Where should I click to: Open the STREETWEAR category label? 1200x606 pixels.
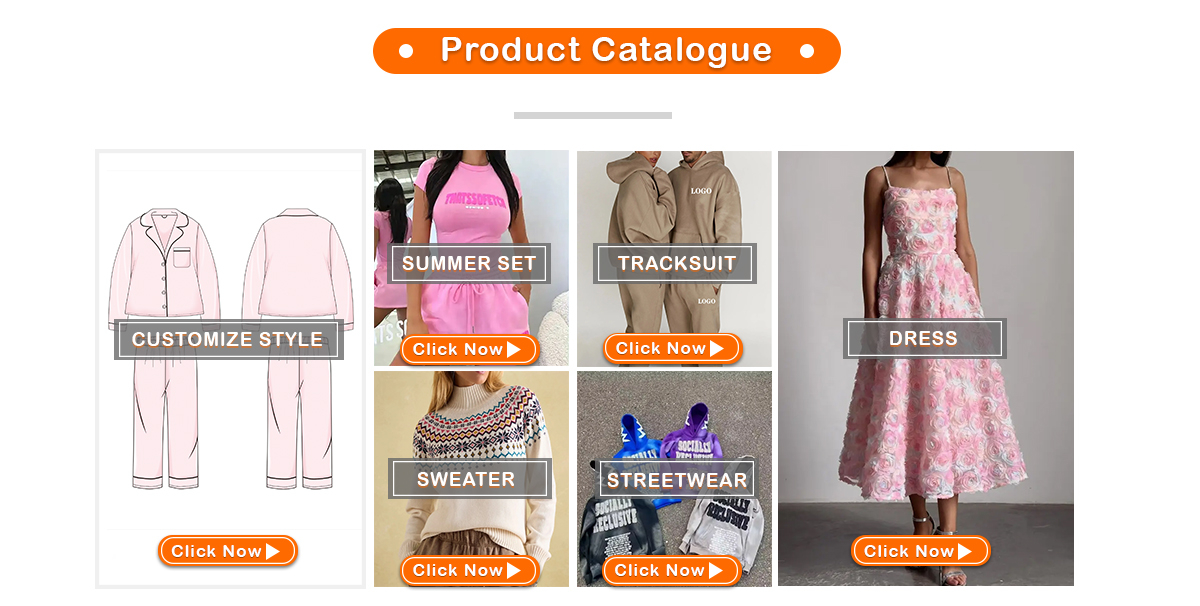[x=676, y=479]
